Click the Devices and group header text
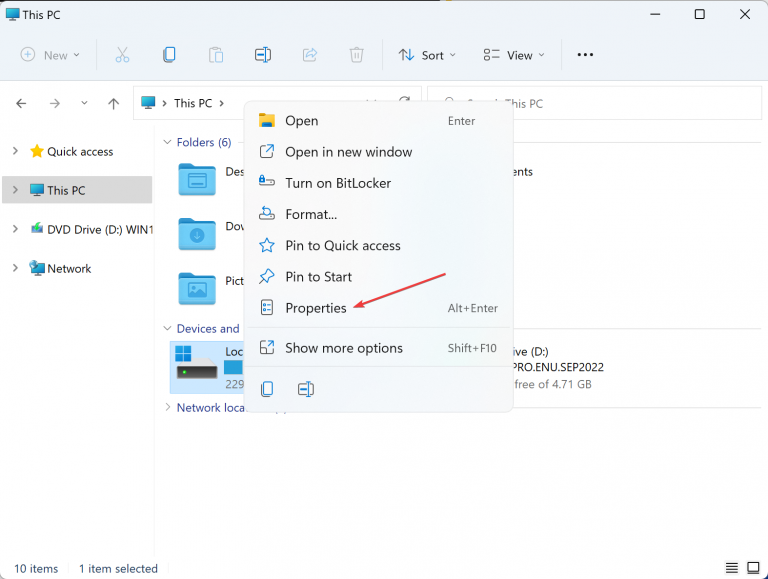Screen dimensions: 768x579 [208, 329]
